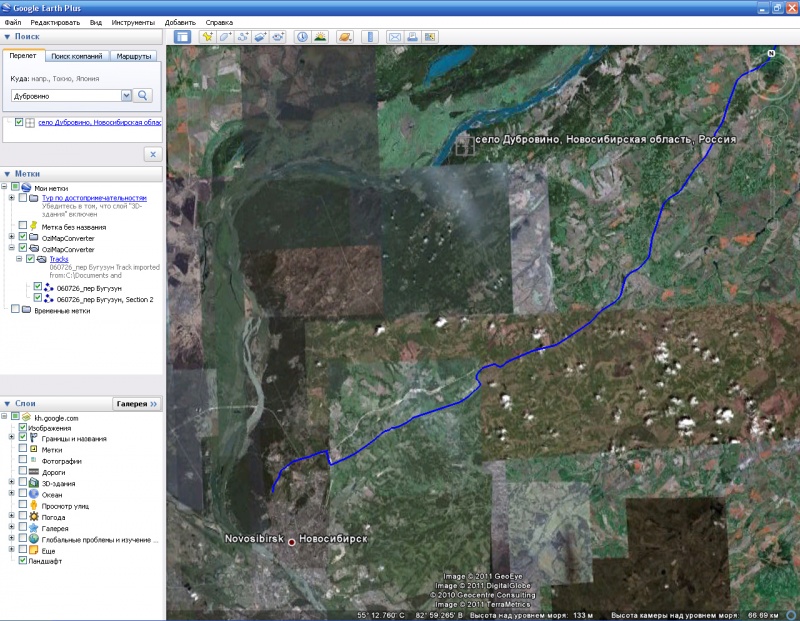800x621 pixels.
Task: Click the село Дубровино placemark icon on map
Action: [x=465, y=145]
